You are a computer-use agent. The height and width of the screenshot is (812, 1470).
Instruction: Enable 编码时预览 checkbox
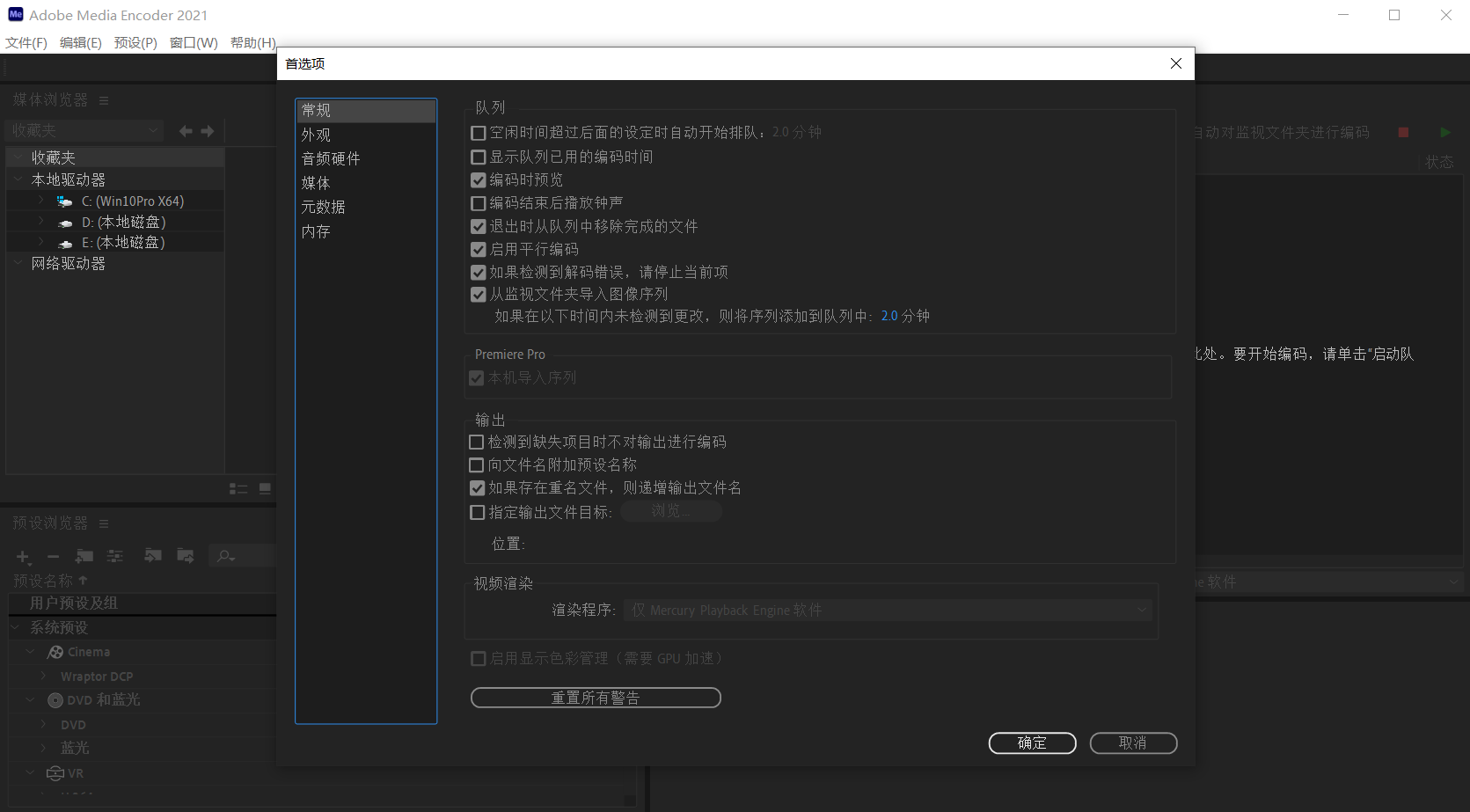pyautogui.click(x=478, y=180)
